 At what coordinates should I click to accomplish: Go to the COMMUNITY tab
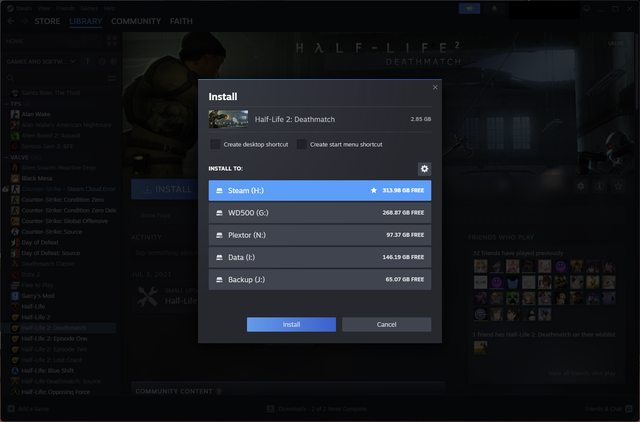tap(136, 21)
